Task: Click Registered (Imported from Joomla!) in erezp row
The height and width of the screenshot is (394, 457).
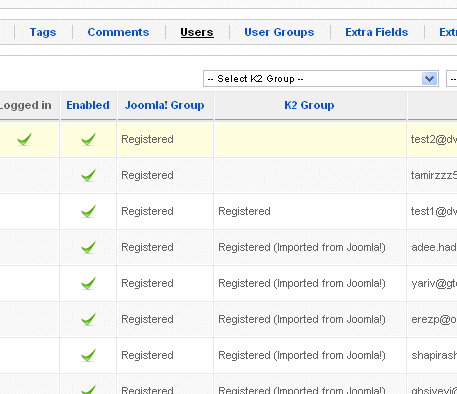Action: click(x=302, y=319)
